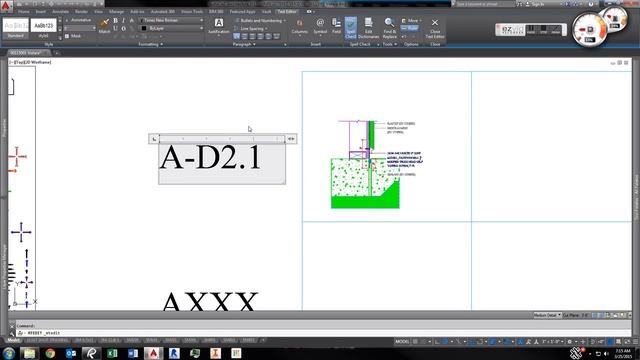Toggle Underline text formatting
Screen dimensions: 640x360
[116, 28]
